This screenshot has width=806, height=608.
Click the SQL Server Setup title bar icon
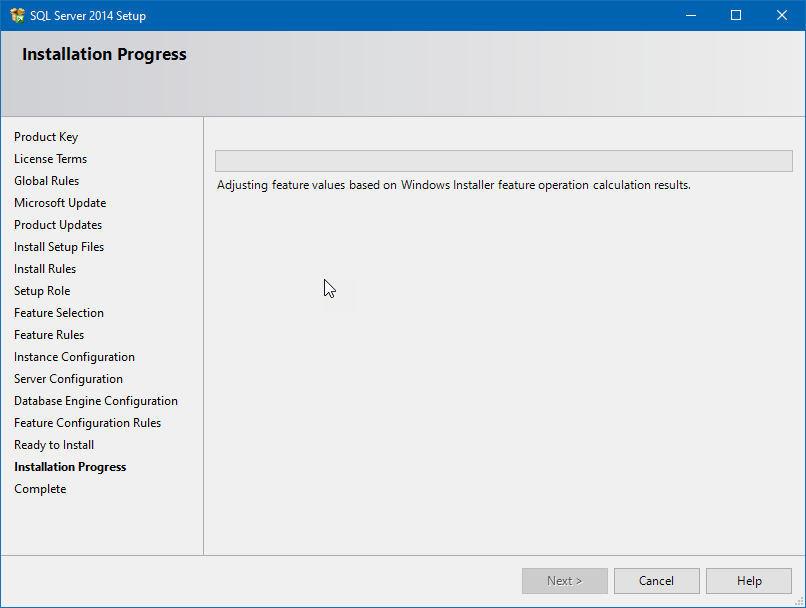[x=17, y=15]
